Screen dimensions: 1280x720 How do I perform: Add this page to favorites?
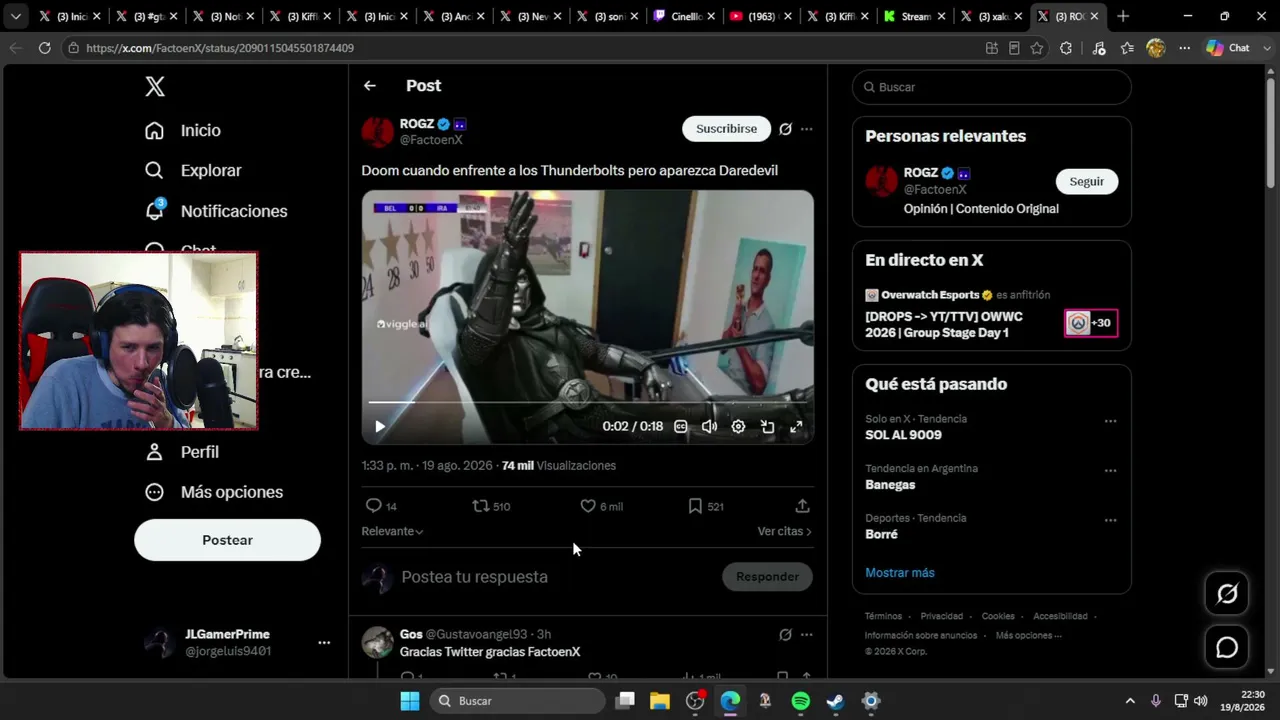(1037, 48)
